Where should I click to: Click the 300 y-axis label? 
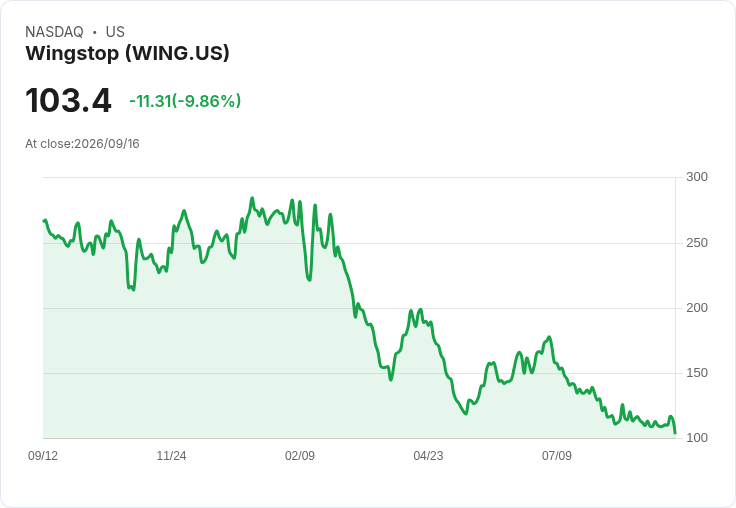pyautogui.click(x=697, y=177)
